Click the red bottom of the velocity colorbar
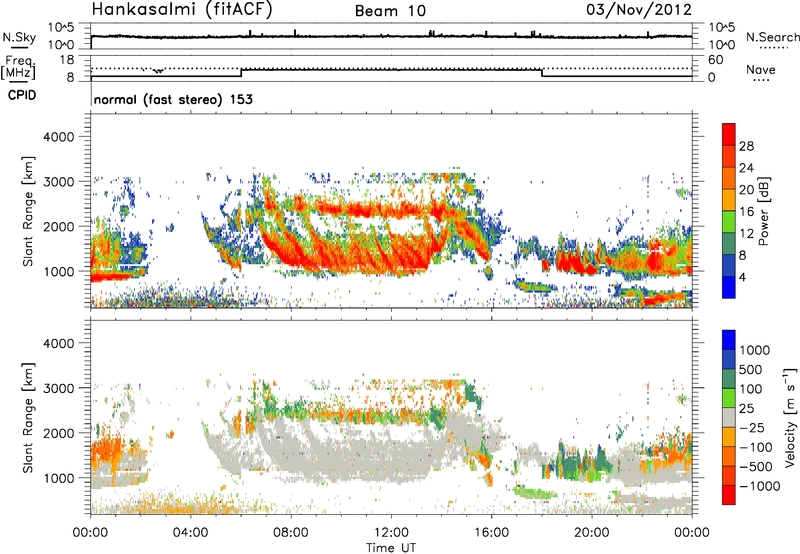The image size is (800, 554). pos(729,495)
